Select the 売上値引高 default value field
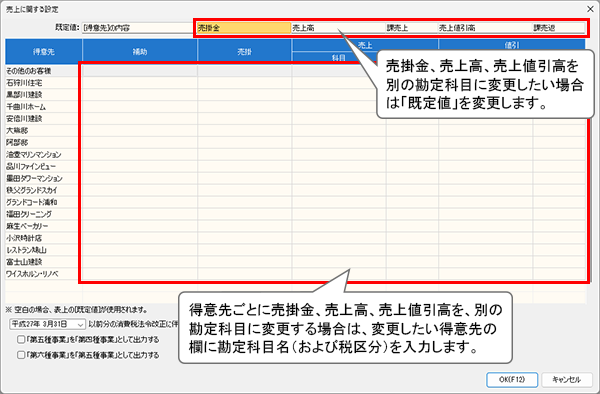The image size is (600, 394). 485,28
